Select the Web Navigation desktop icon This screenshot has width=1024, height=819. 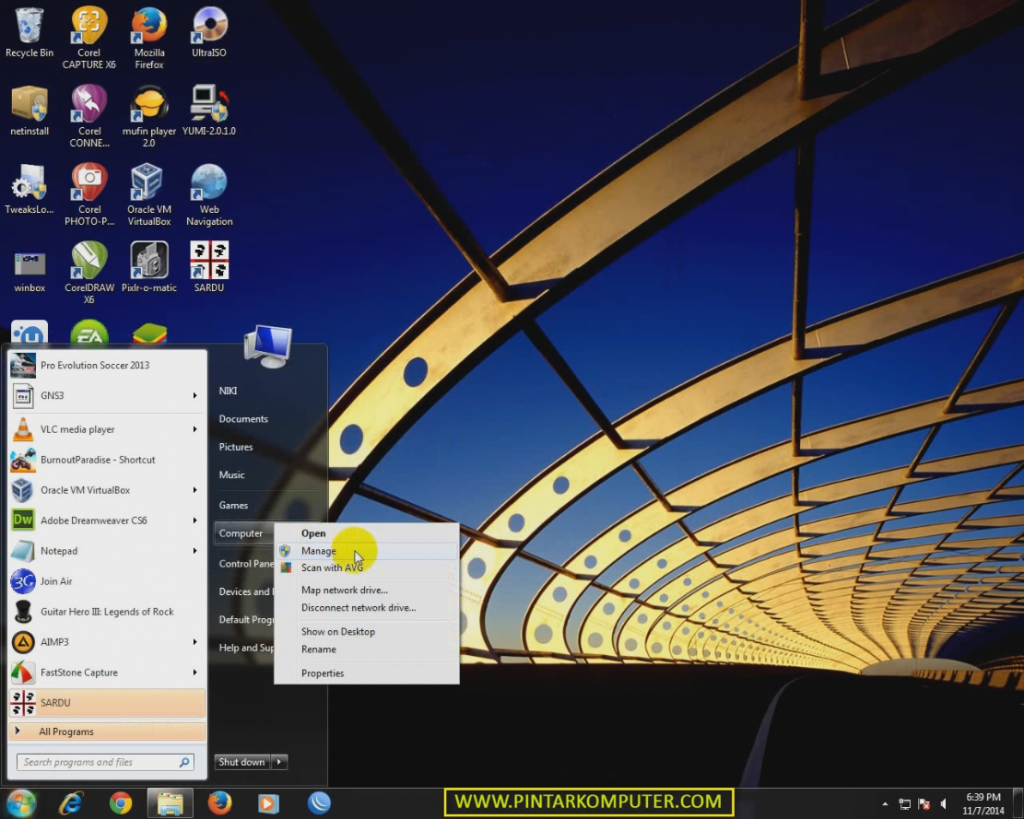pos(209,195)
